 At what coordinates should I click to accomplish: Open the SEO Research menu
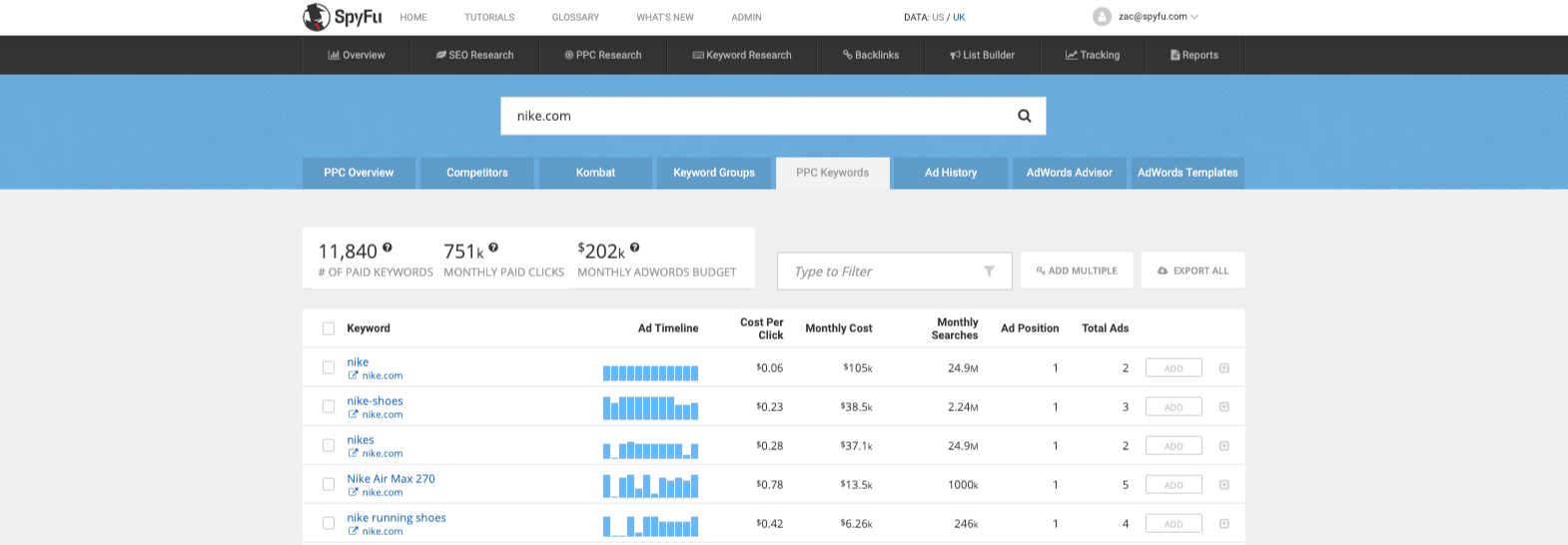[x=474, y=55]
